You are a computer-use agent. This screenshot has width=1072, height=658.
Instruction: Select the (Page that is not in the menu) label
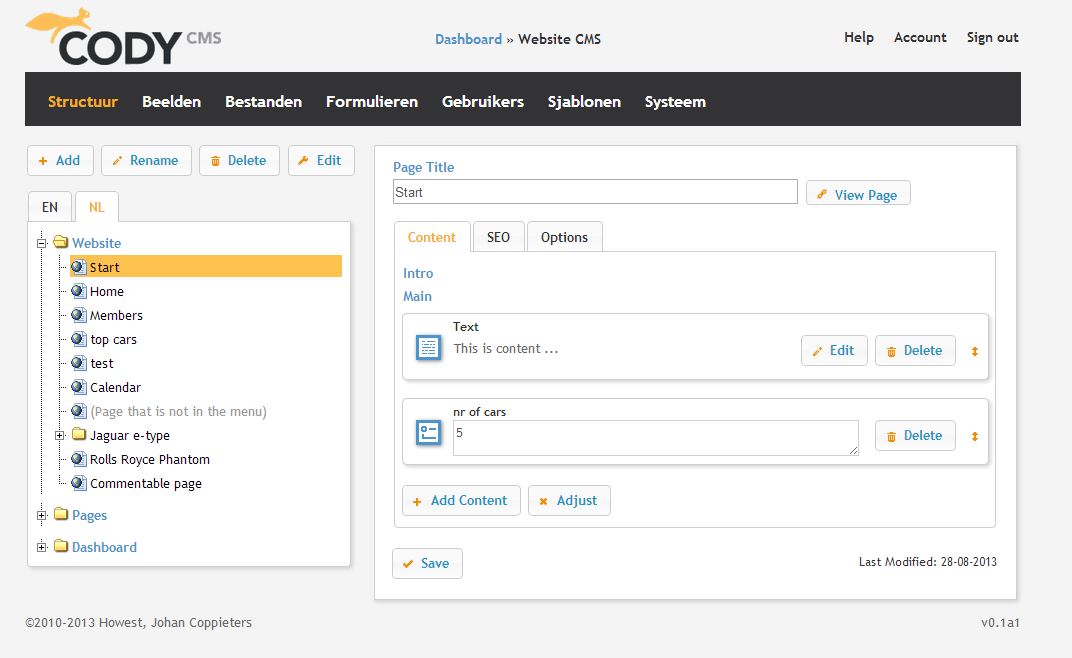tap(178, 411)
